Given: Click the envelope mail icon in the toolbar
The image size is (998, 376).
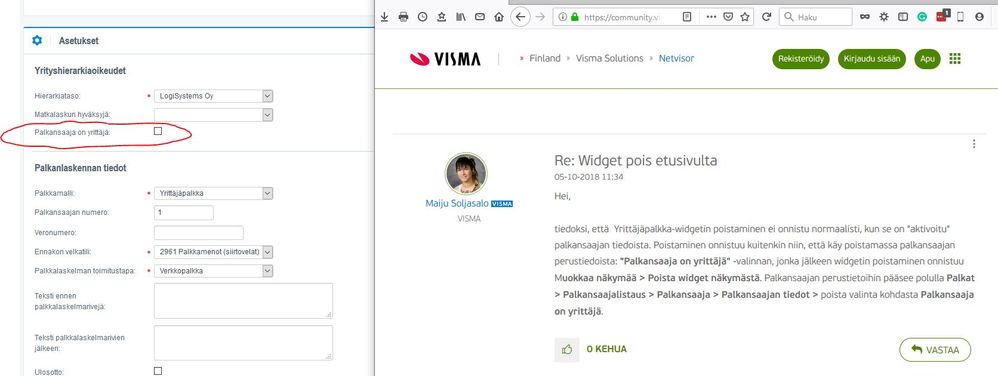Looking at the screenshot, I should [x=480, y=17].
